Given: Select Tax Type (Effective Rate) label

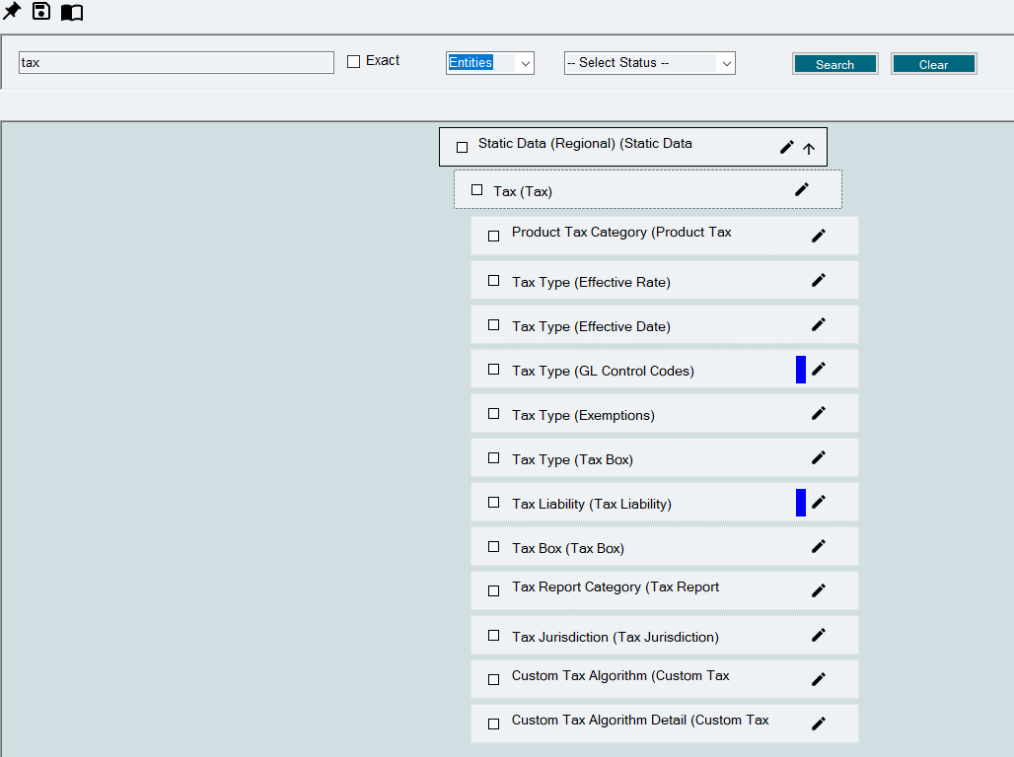Looking at the screenshot, I should click(591, 283).
